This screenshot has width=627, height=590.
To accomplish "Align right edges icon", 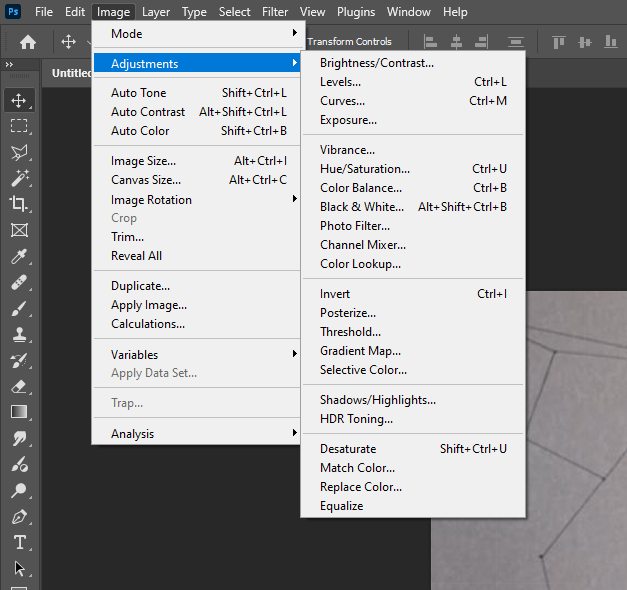I will (x=481, y=42).
